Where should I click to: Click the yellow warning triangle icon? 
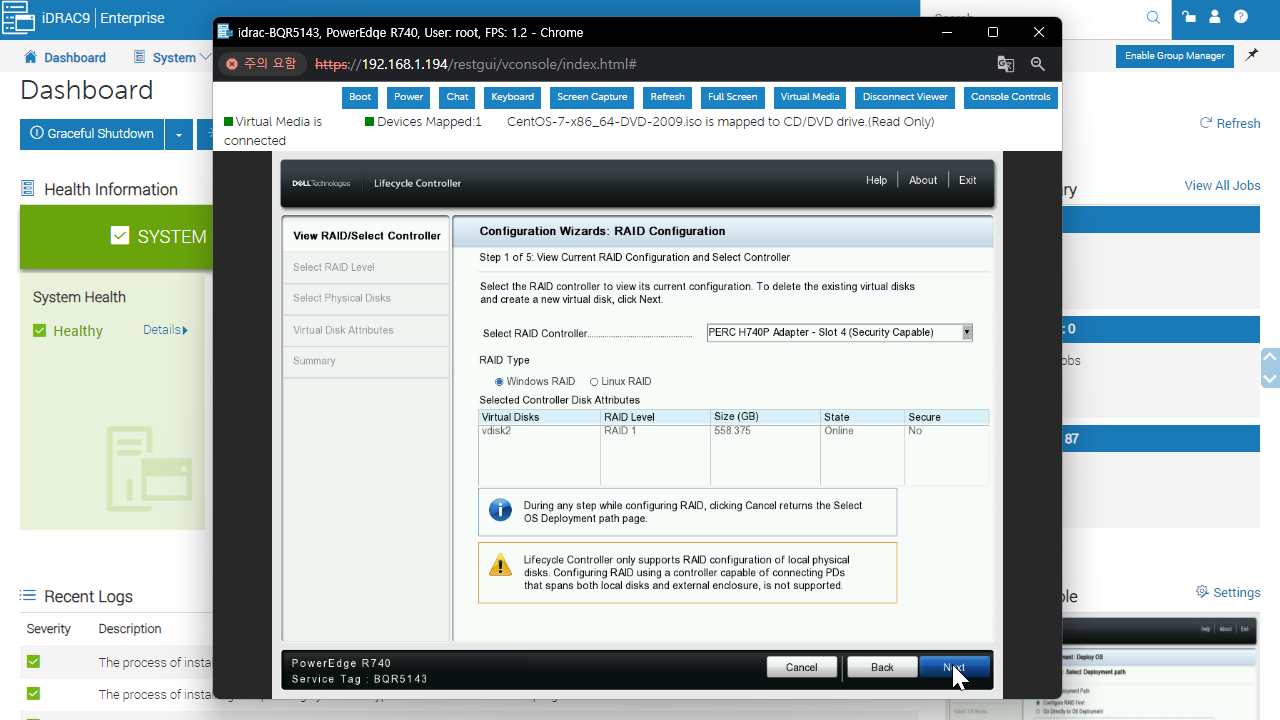coord(500,565)
